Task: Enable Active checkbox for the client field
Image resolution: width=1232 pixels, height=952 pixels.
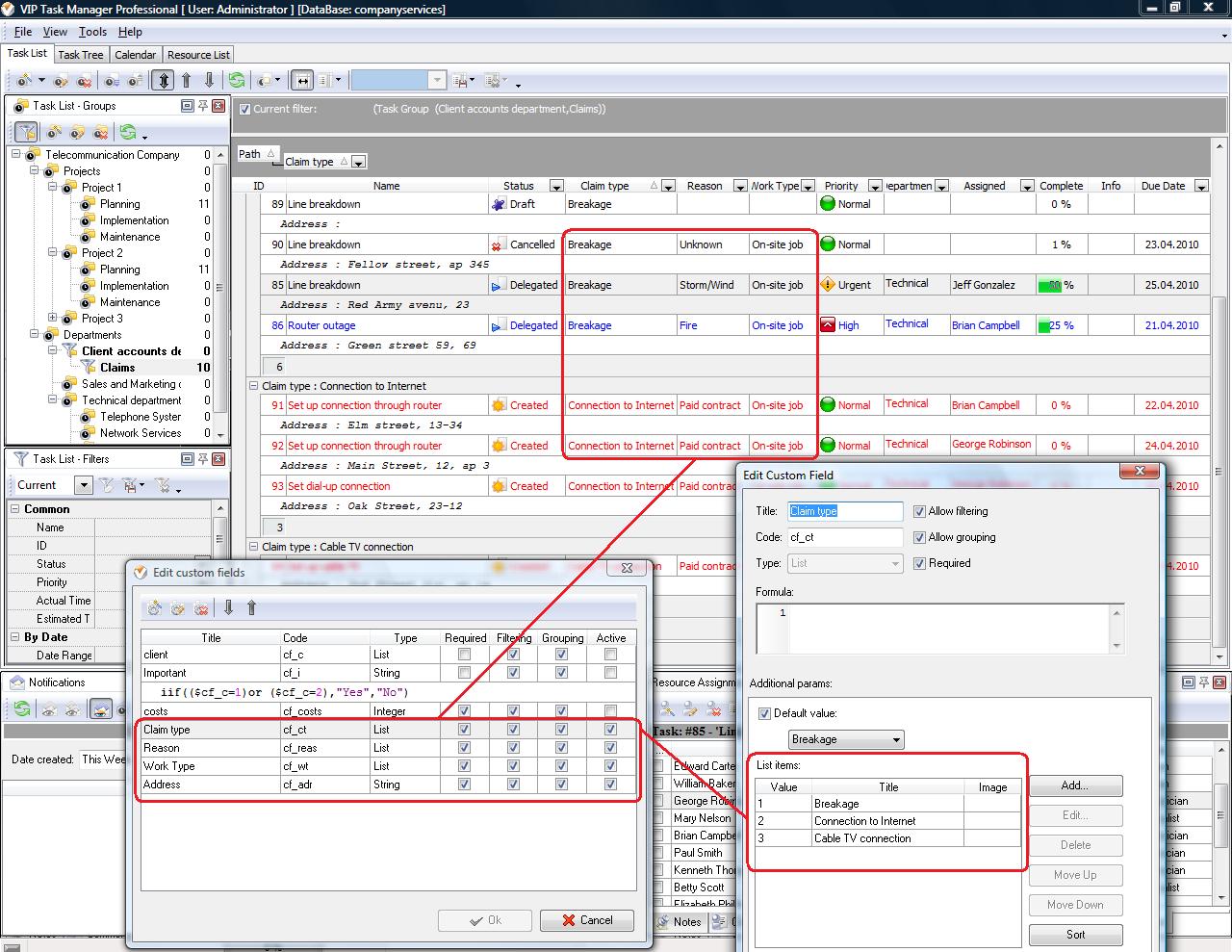Action: 610,655
